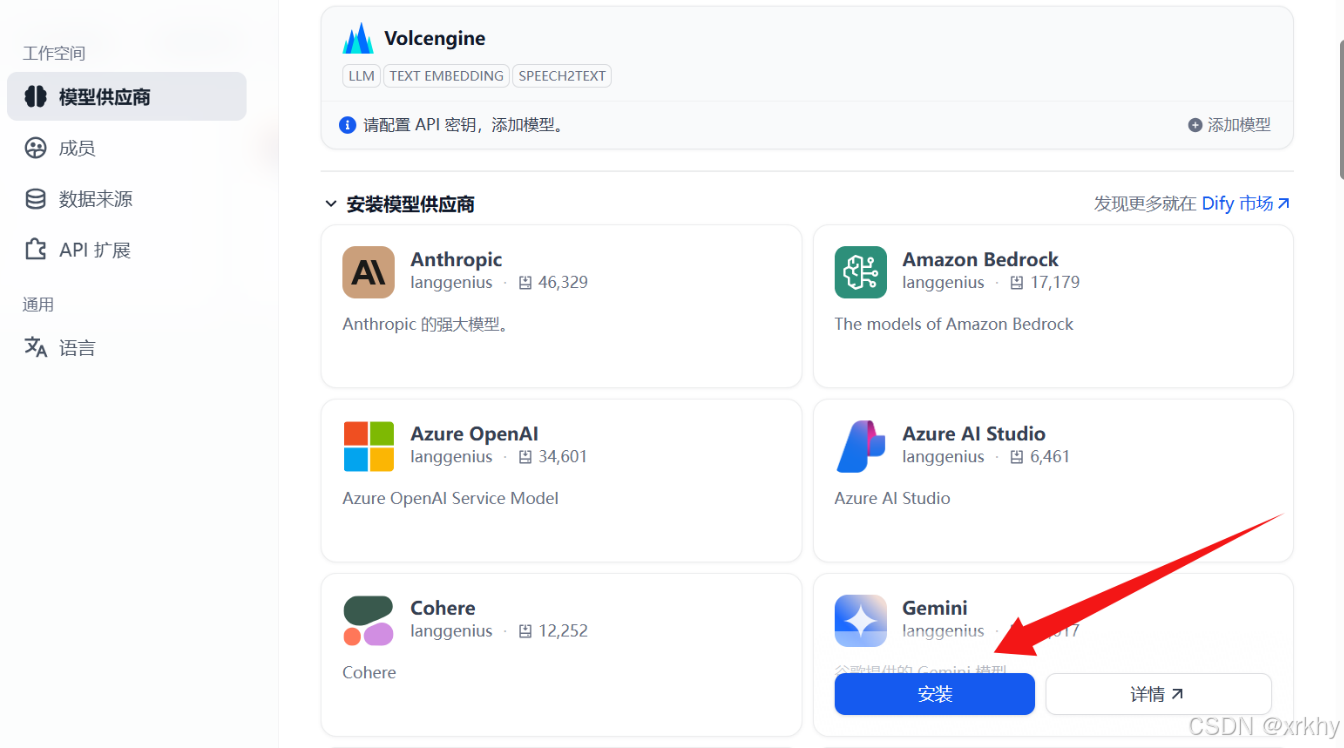Screen dimensions: 1344x748
Task: Open Gemini 详情 details button
Action: pyautogui.click(x=1158, y=694)
